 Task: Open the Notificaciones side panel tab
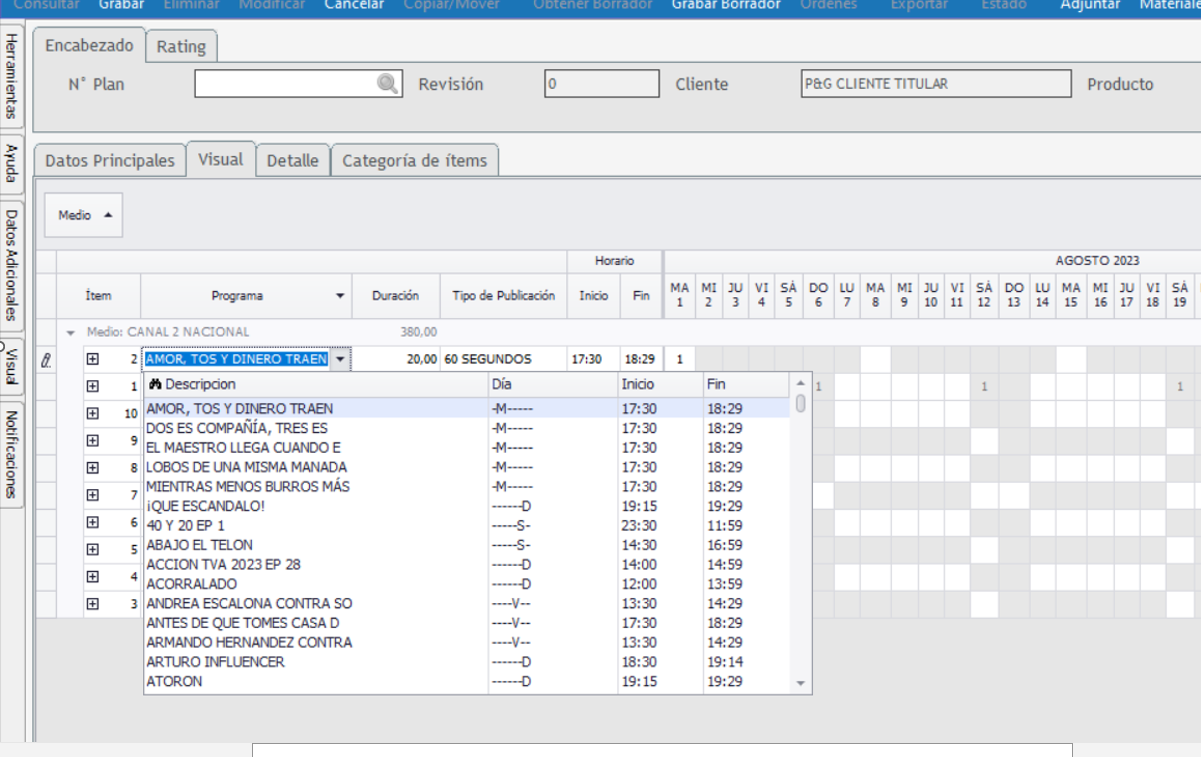11,454
